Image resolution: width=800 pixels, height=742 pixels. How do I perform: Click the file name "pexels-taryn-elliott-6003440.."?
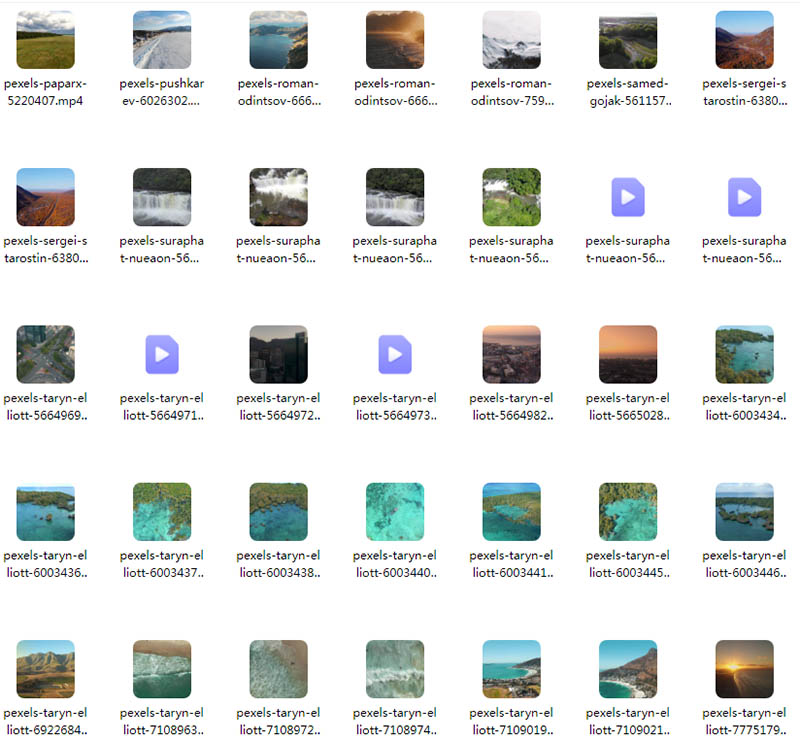pyautogui.click(x=395, y=564)
